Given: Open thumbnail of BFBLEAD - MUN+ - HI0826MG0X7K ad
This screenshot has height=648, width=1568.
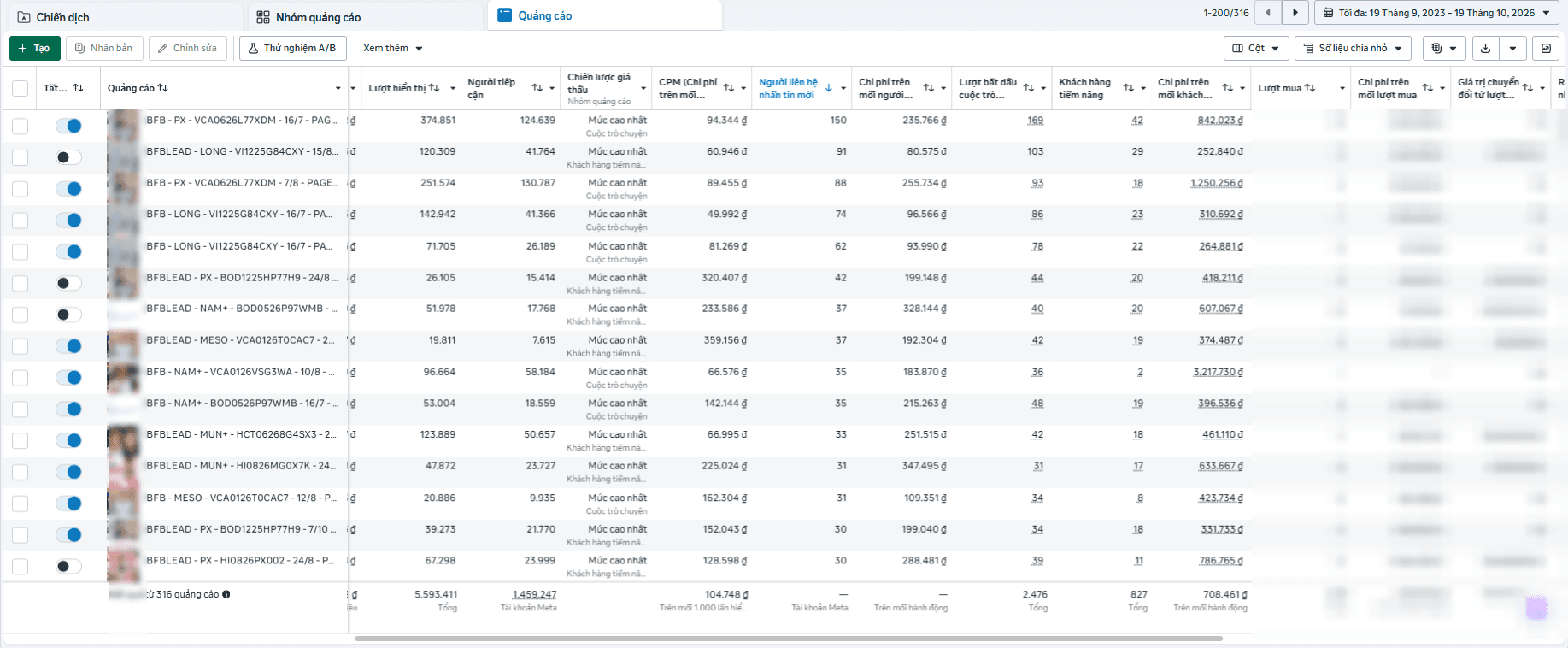Looking at the screenshot, I should point(124,473).
